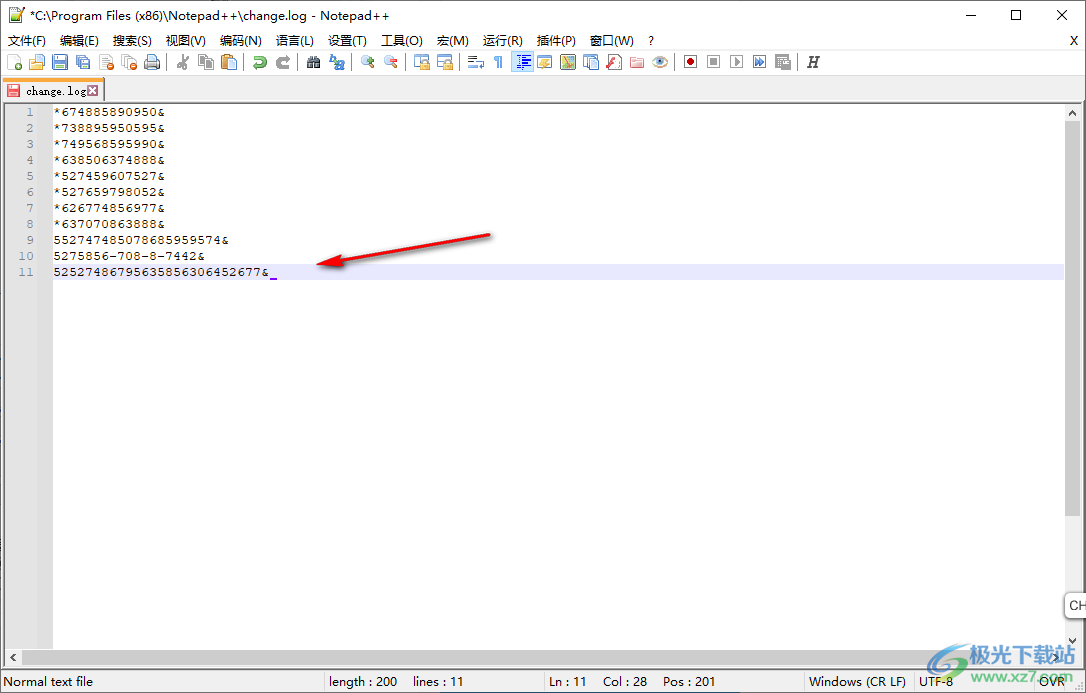Click the Zoom Out magnifier icon

tap(391, 62)
